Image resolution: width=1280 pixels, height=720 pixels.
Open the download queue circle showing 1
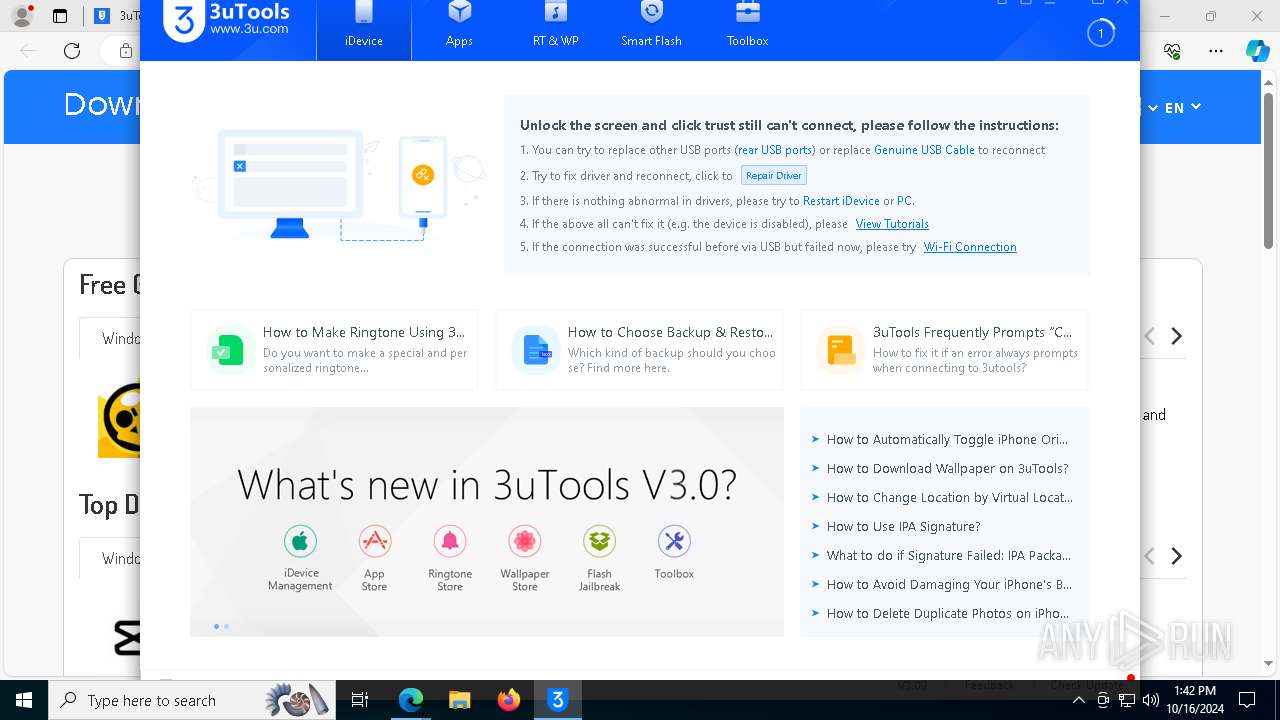pos(1100,33)
